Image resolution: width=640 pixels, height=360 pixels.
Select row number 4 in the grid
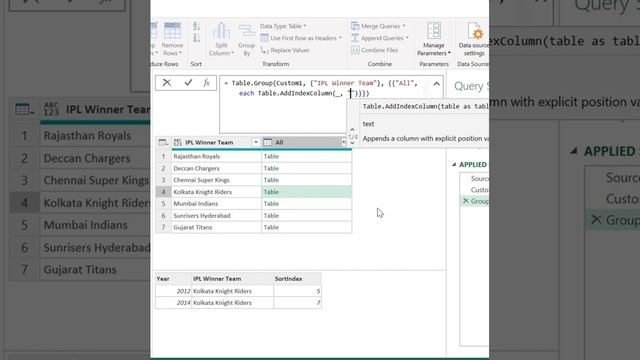163,192
